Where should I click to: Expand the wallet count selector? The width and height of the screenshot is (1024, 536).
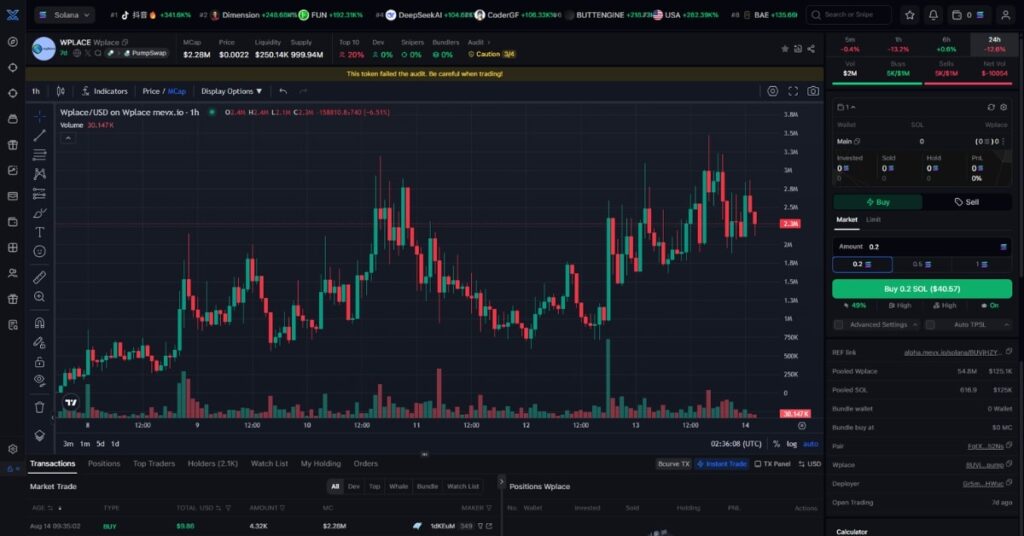pos(846,107)
